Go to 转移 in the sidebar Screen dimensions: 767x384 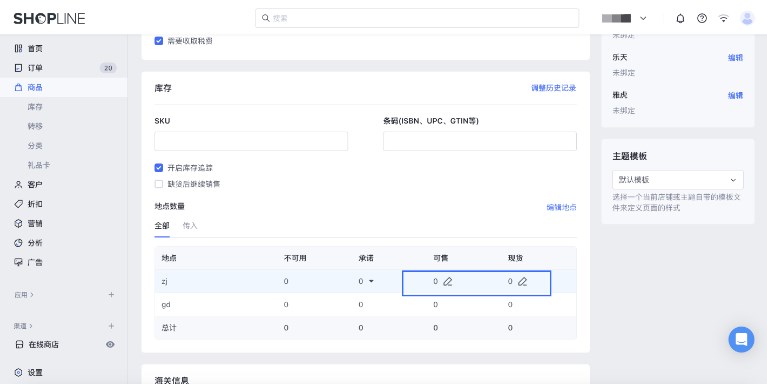click(x=35, y=126)
